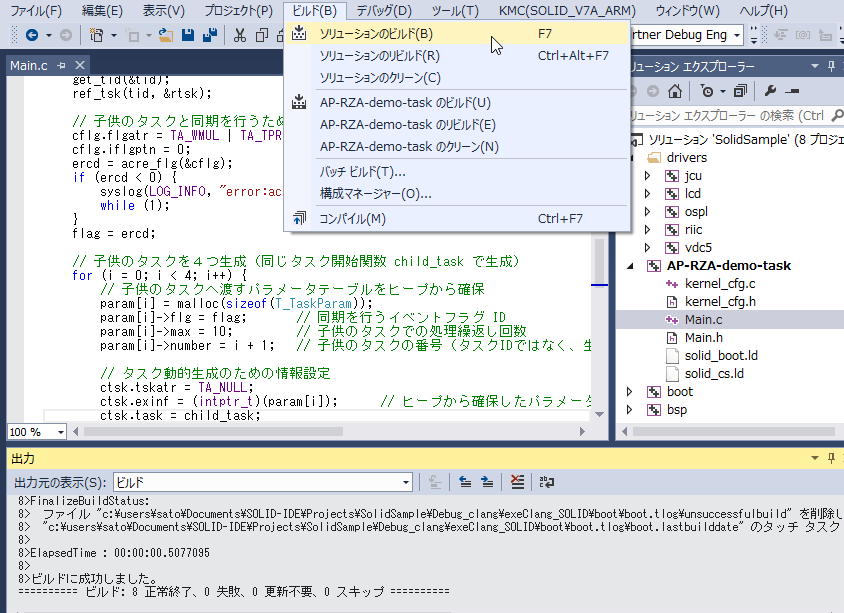Open the output source dropdown showing ビルド

[x=263, y=482]
